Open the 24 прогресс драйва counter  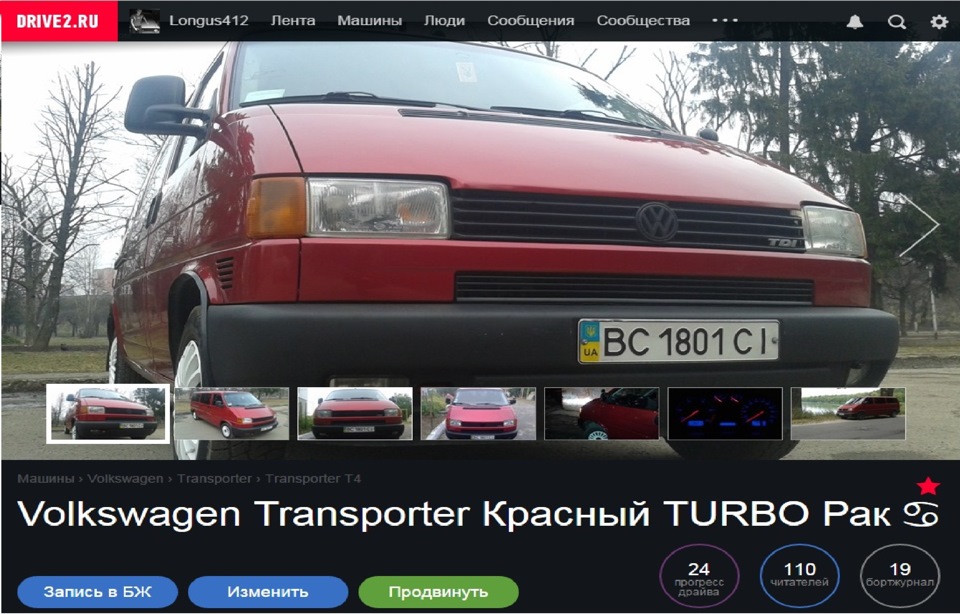coord(699,576)
